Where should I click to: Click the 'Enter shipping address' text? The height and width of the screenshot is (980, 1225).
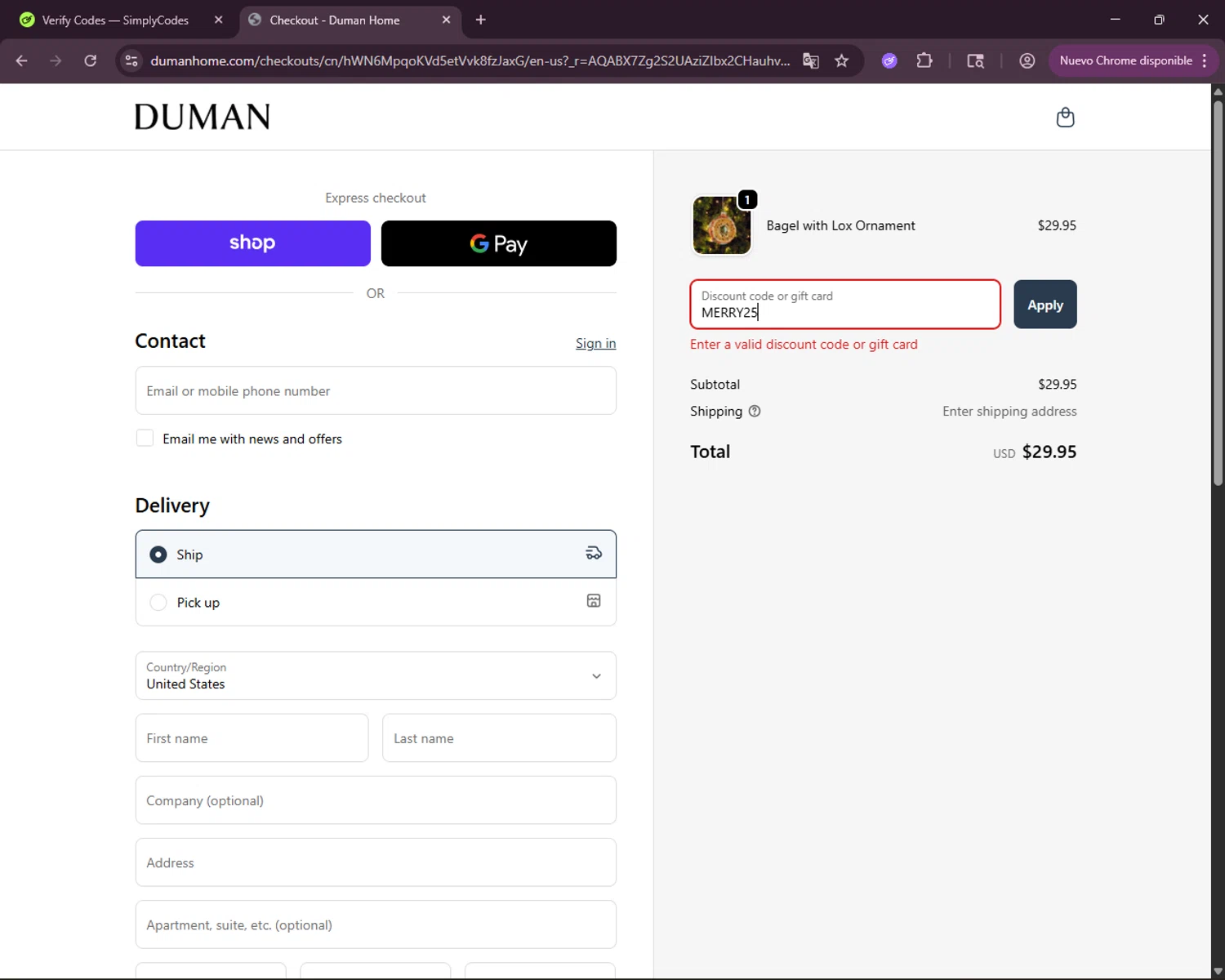(1009, 412)
